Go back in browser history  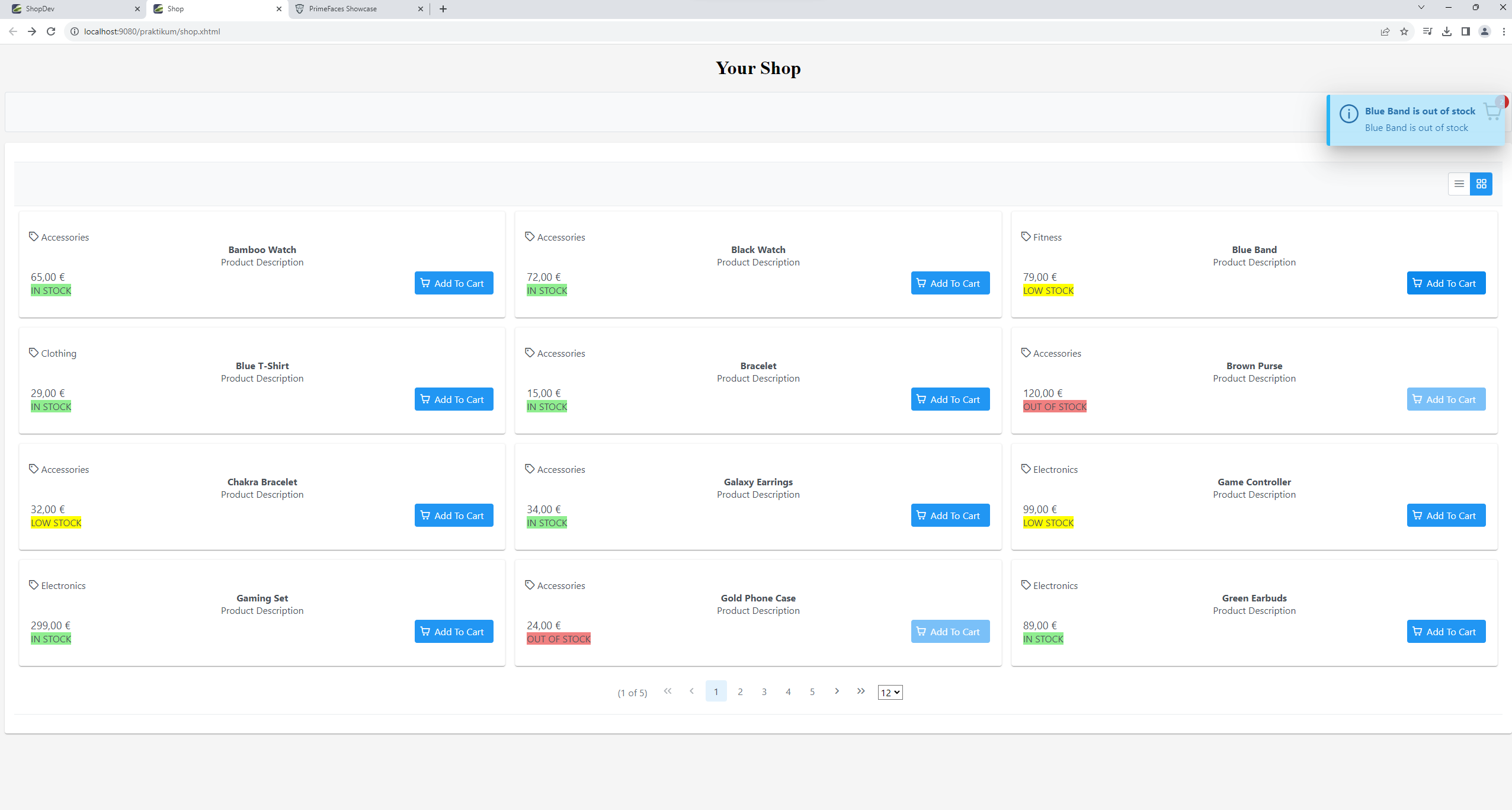[x=13, y=31]
